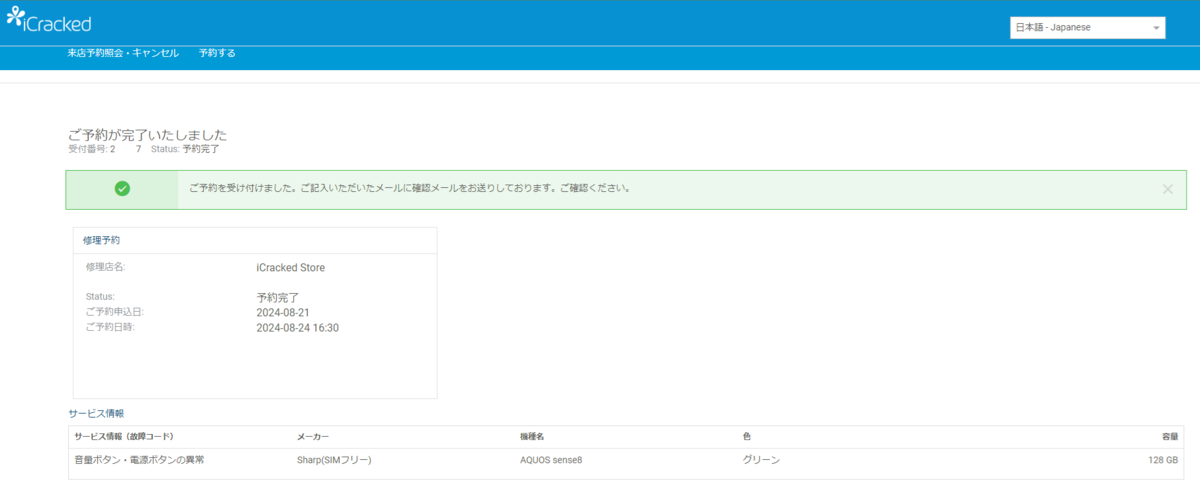The width and height of the screenshot is (1200, 489).
Task: Click the メーカー column header
Action: (313, 437)
